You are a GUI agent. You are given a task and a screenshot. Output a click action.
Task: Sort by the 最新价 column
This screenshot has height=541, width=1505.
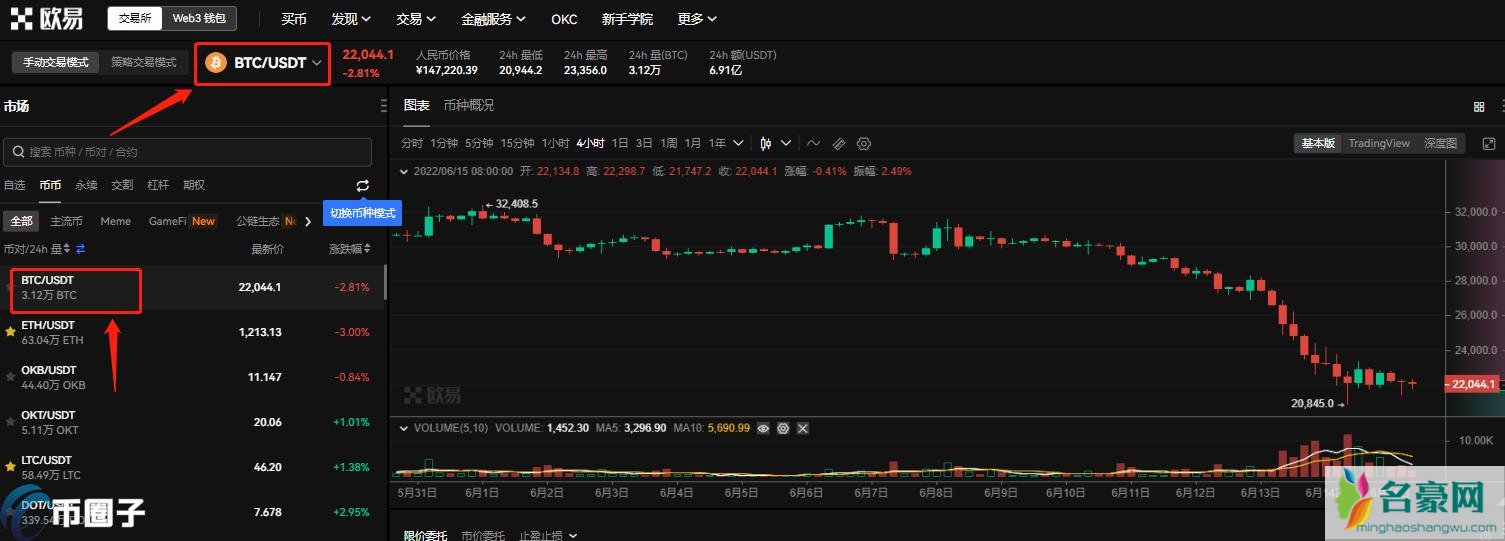pos(267,248)
